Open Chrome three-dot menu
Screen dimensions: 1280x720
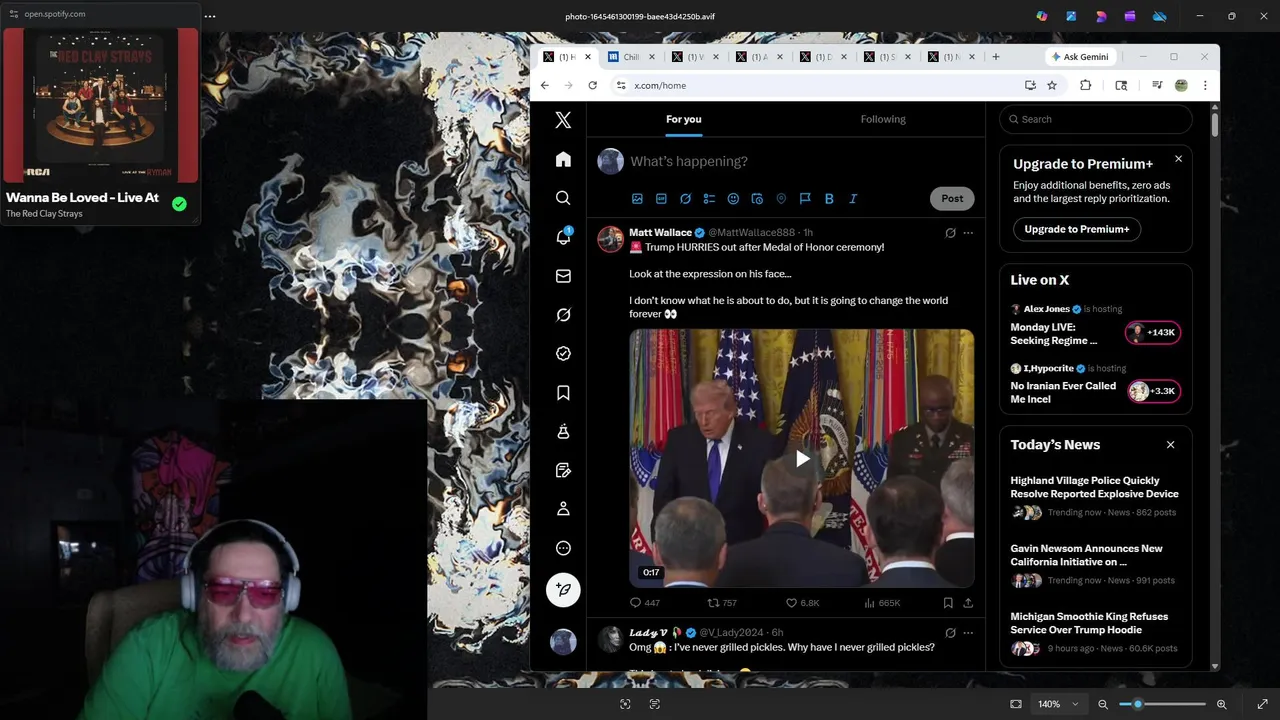point(1205,86)
